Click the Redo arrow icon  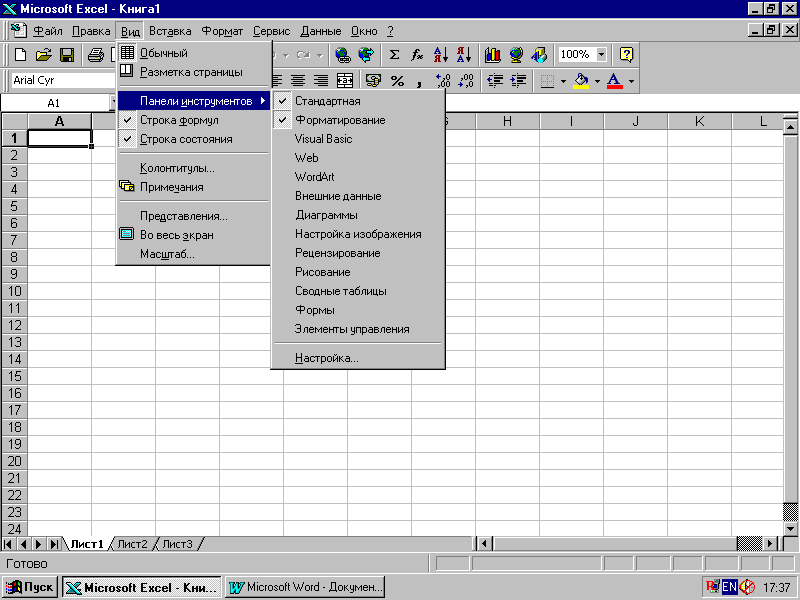tap(303, 55)
